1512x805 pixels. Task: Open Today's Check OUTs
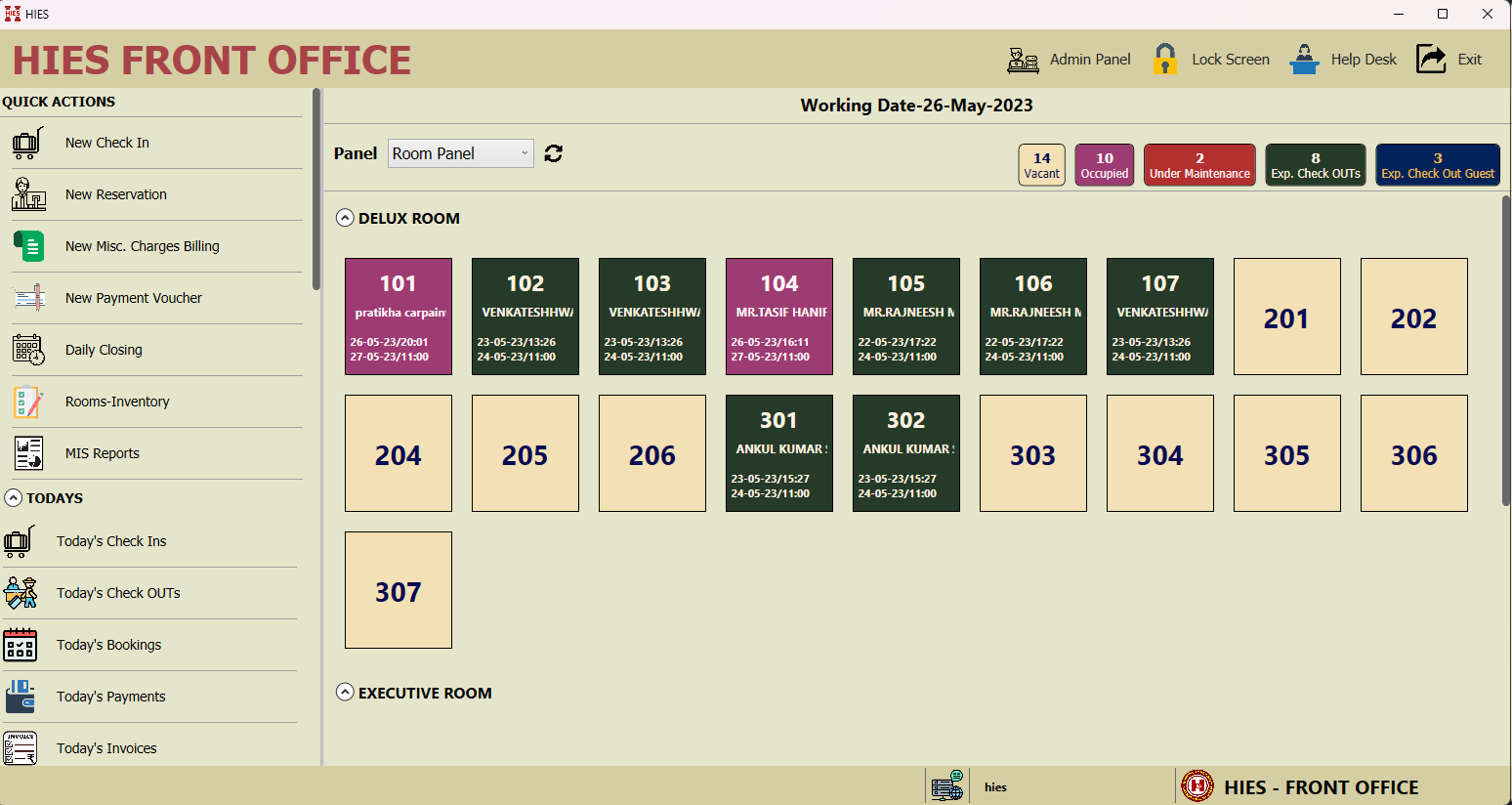(x=118, y=593)
